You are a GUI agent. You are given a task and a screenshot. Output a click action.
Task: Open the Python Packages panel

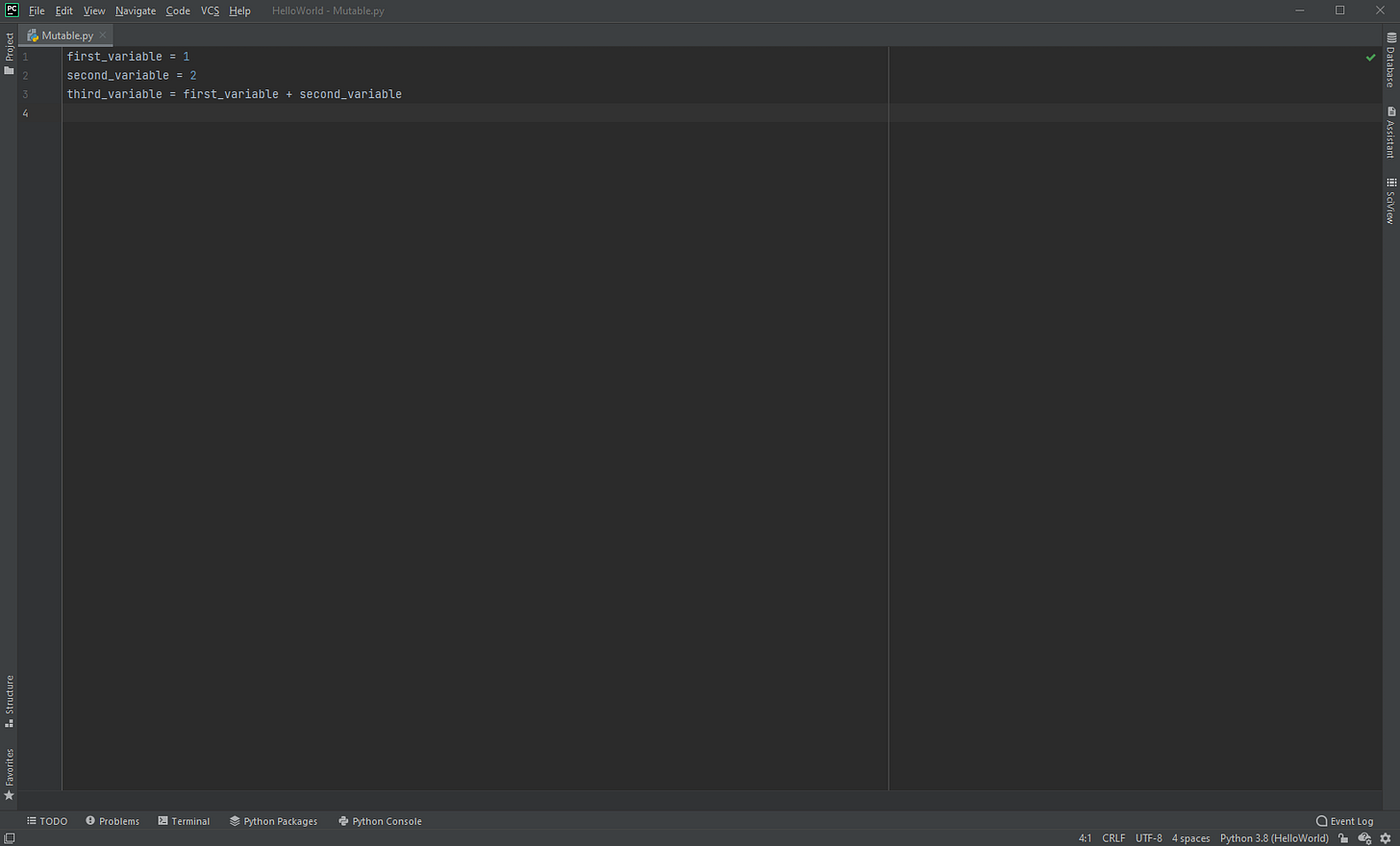pyautogui.click(x=273, y=820)
